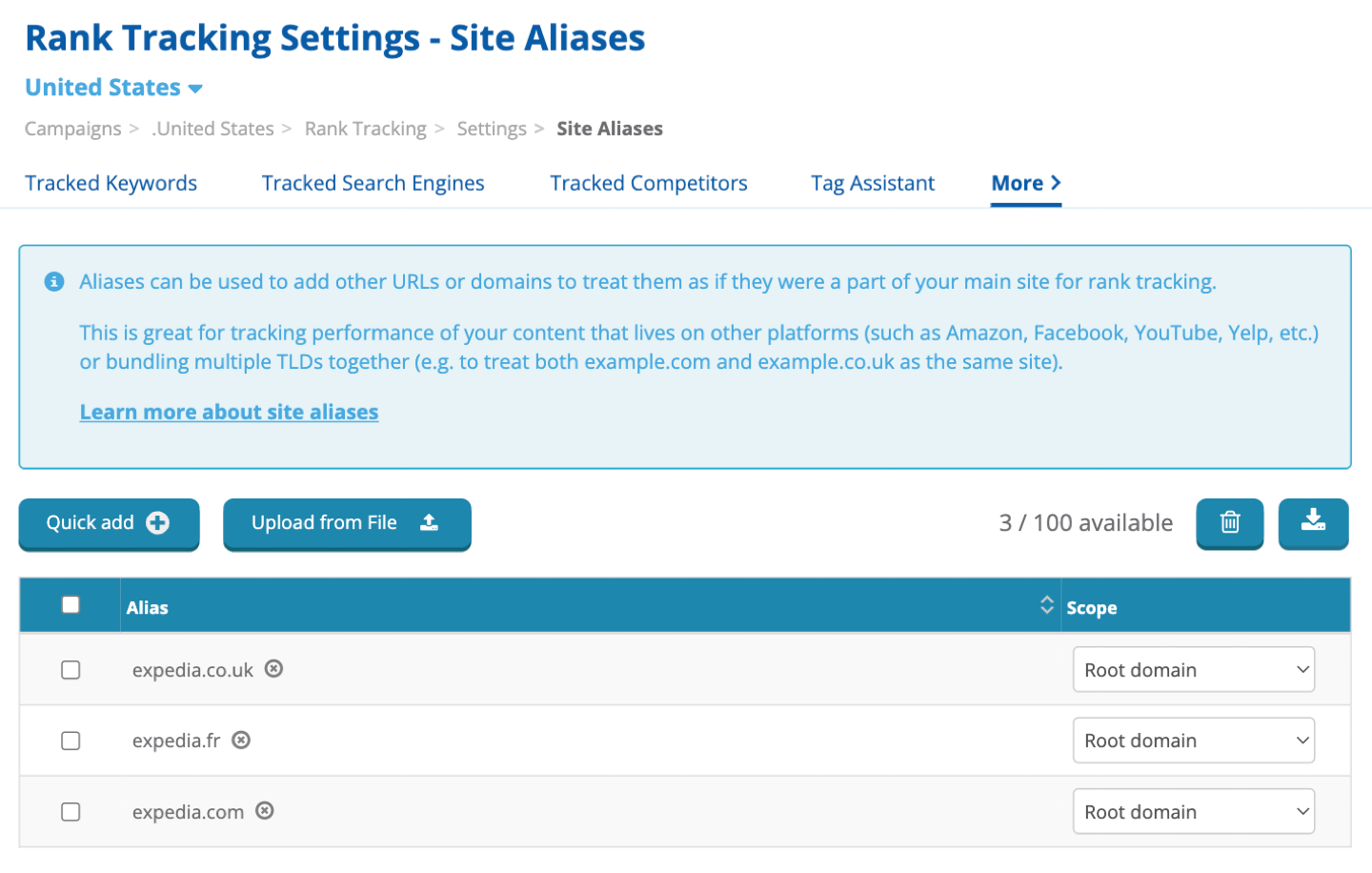Remove the expedia.com alias via its x icon
The image size is (1372, 873).
click(x=265, y=811)
